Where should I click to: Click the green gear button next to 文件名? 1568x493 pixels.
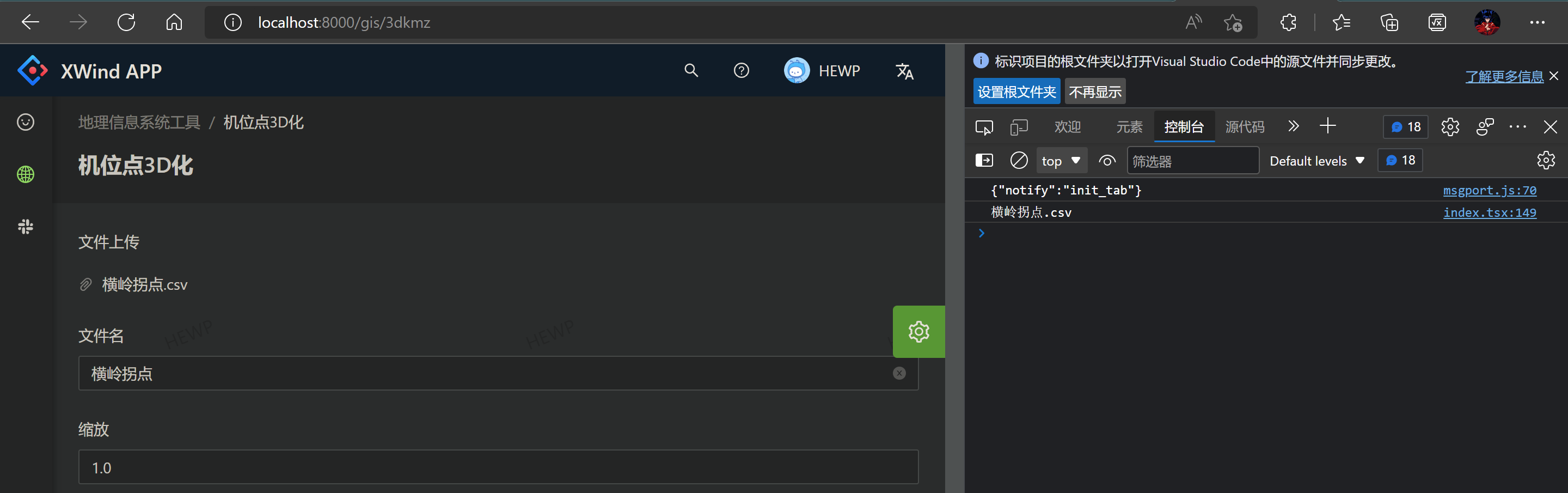tap(918, 332)
